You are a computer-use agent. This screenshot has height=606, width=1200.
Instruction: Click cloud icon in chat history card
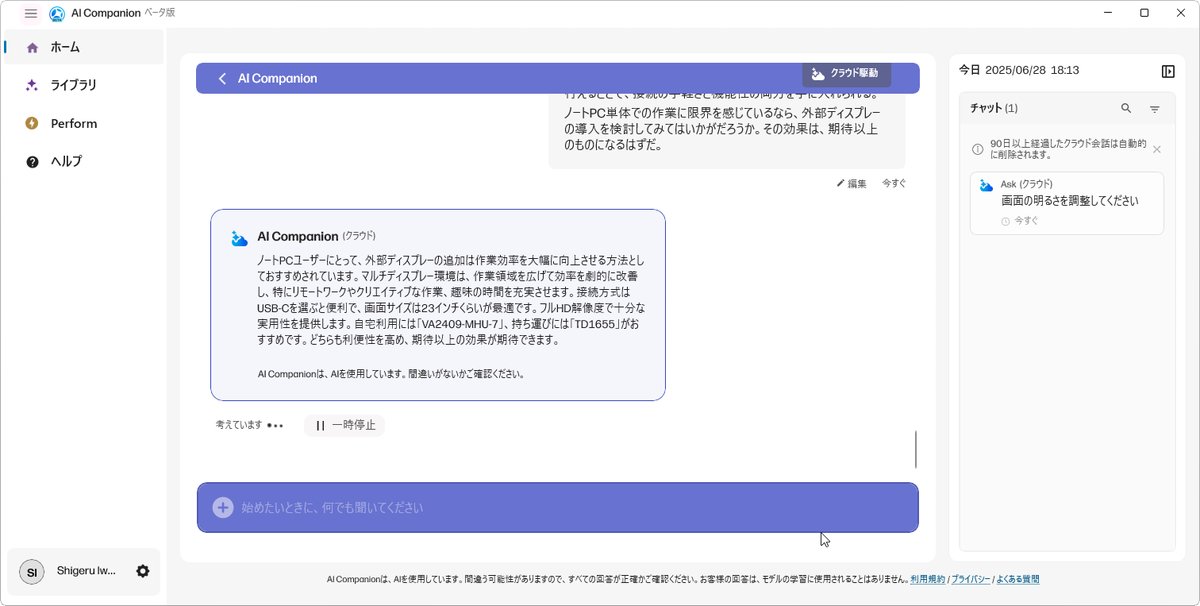pos(987,185)
